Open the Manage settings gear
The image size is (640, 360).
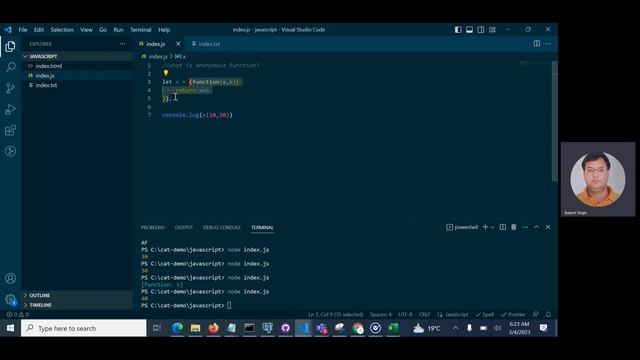point(10,300)
